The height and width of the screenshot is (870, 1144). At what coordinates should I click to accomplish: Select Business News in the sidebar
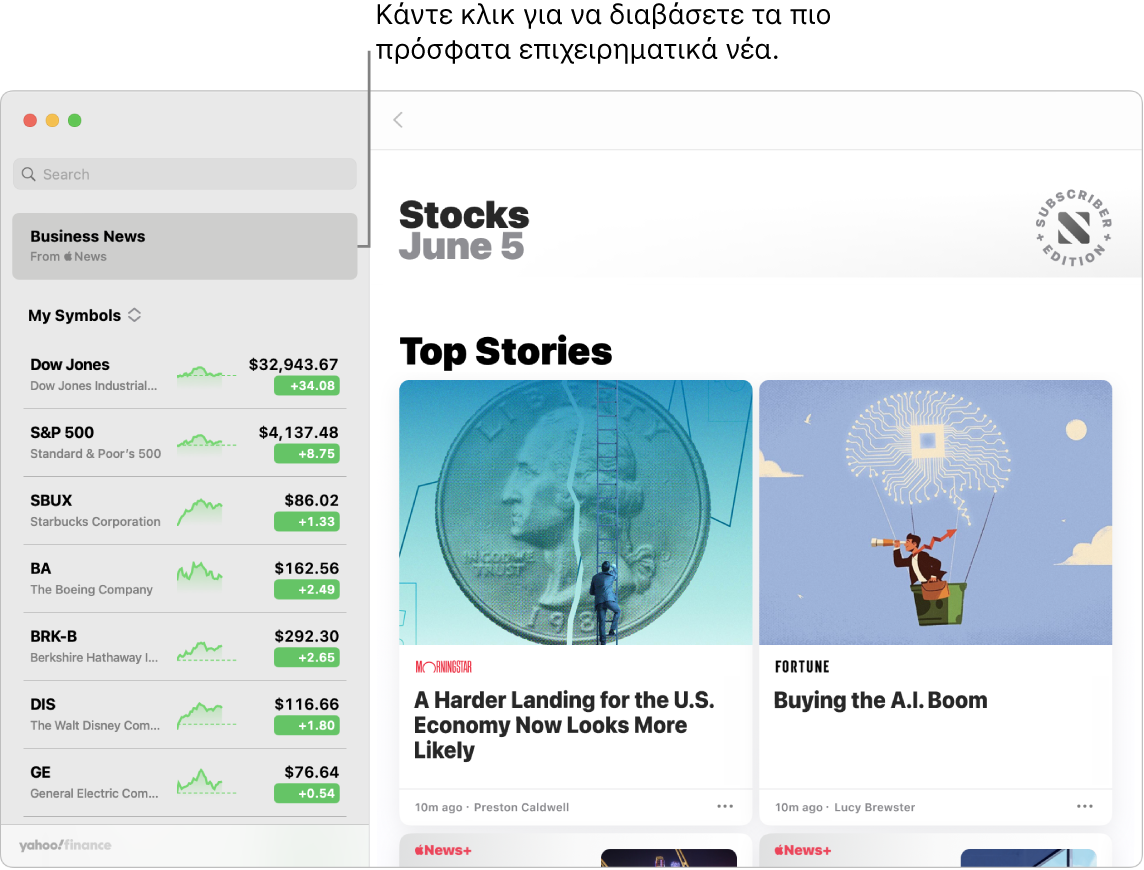[x=184, y=246]
